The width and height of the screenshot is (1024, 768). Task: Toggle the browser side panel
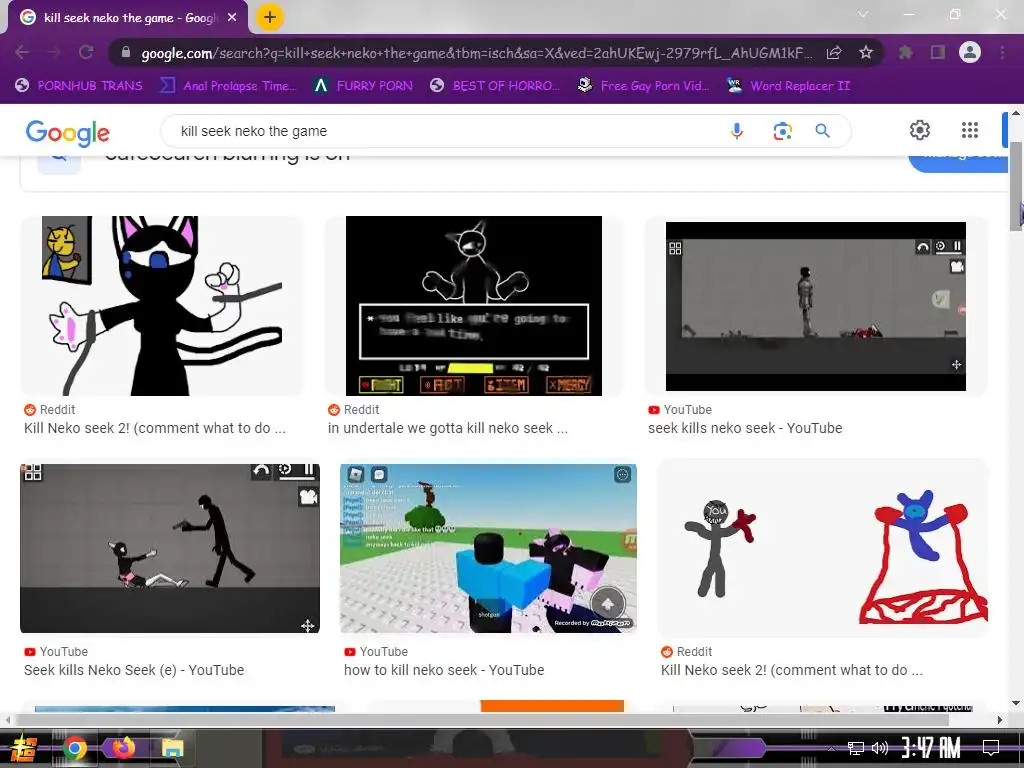click(938, 52)
